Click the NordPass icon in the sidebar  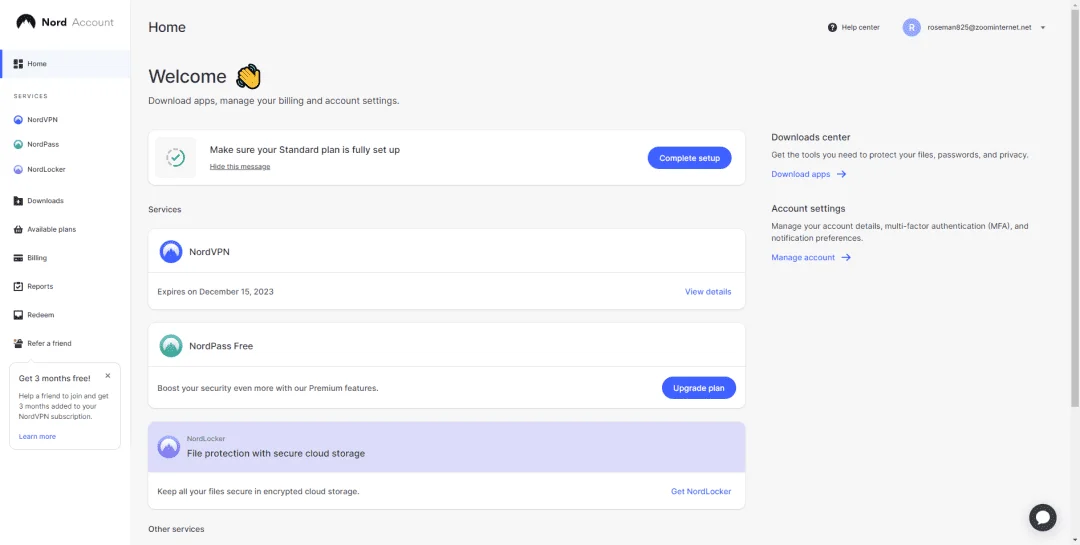[19, 145]
